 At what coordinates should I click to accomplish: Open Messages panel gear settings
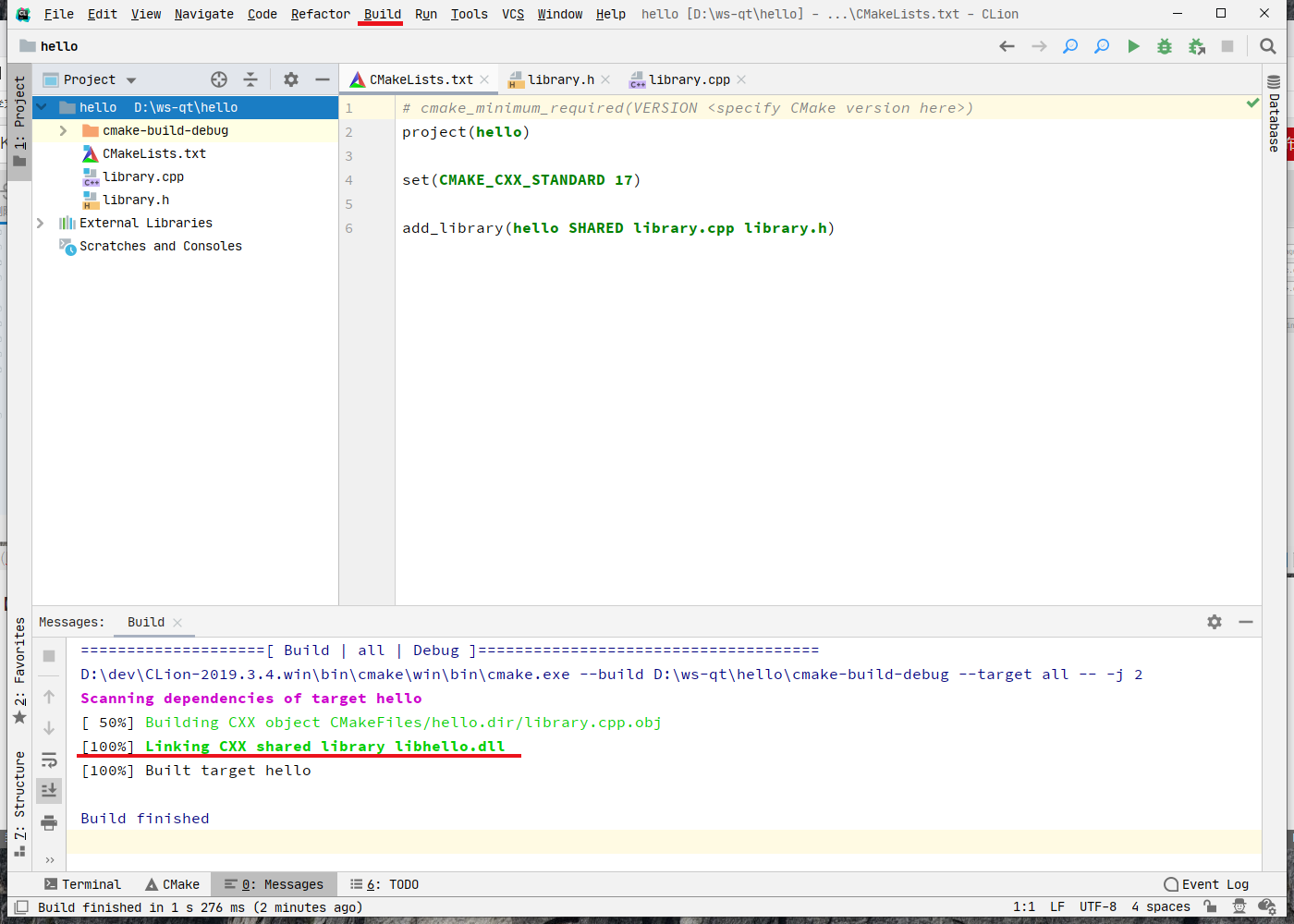[1215, 622]
